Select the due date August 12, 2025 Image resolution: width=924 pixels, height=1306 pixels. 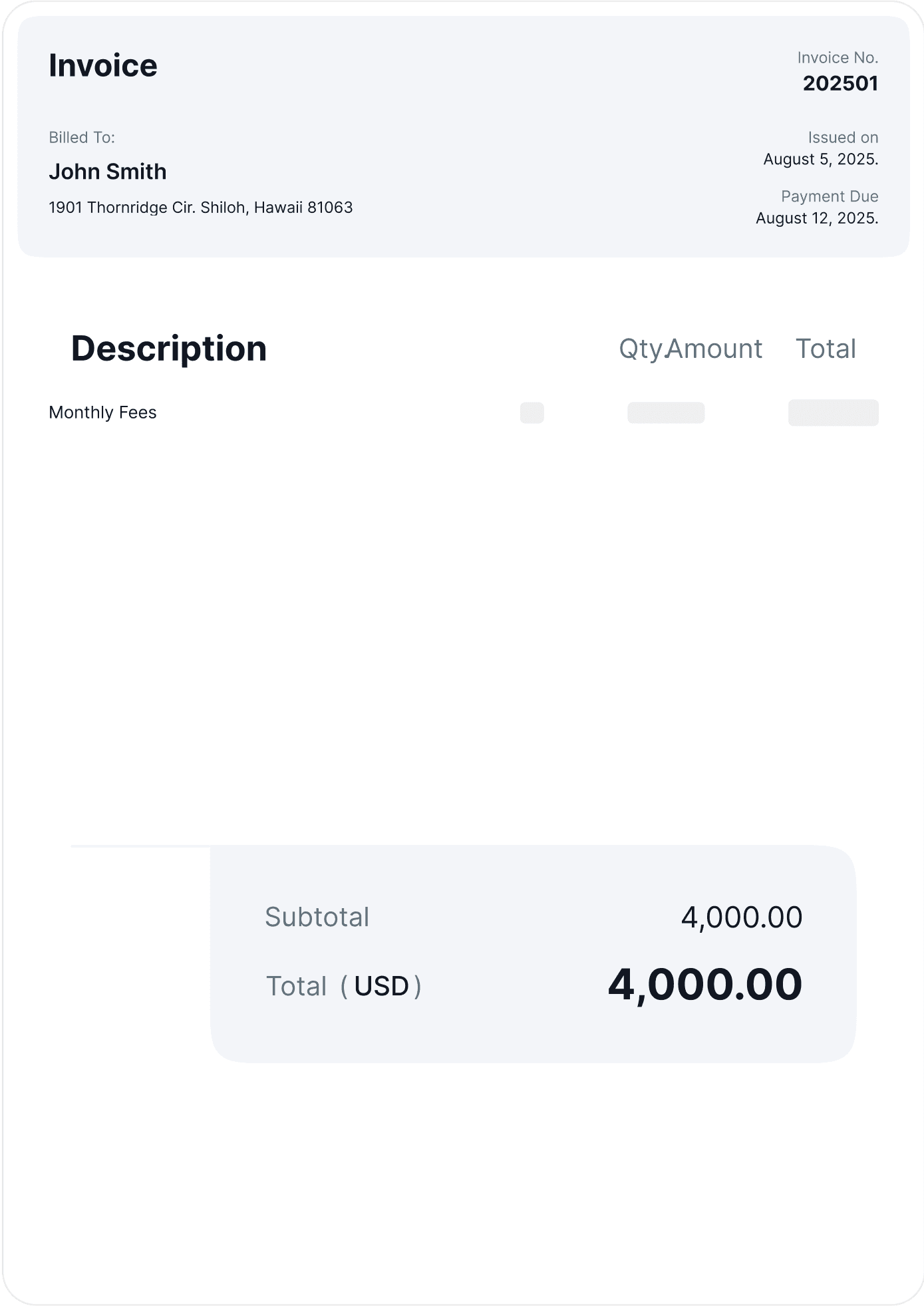point(817,218)
